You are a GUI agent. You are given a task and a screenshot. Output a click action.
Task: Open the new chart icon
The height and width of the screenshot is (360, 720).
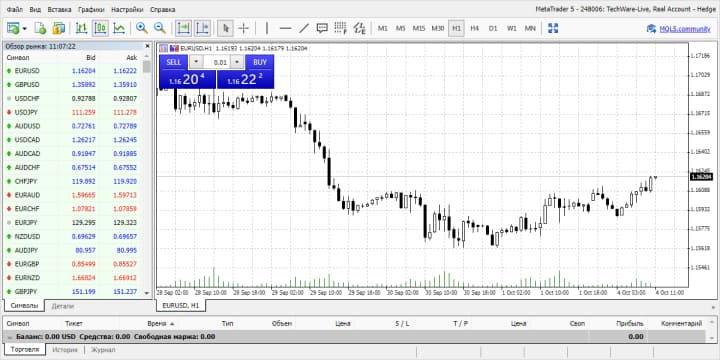[x=13, y=28]
